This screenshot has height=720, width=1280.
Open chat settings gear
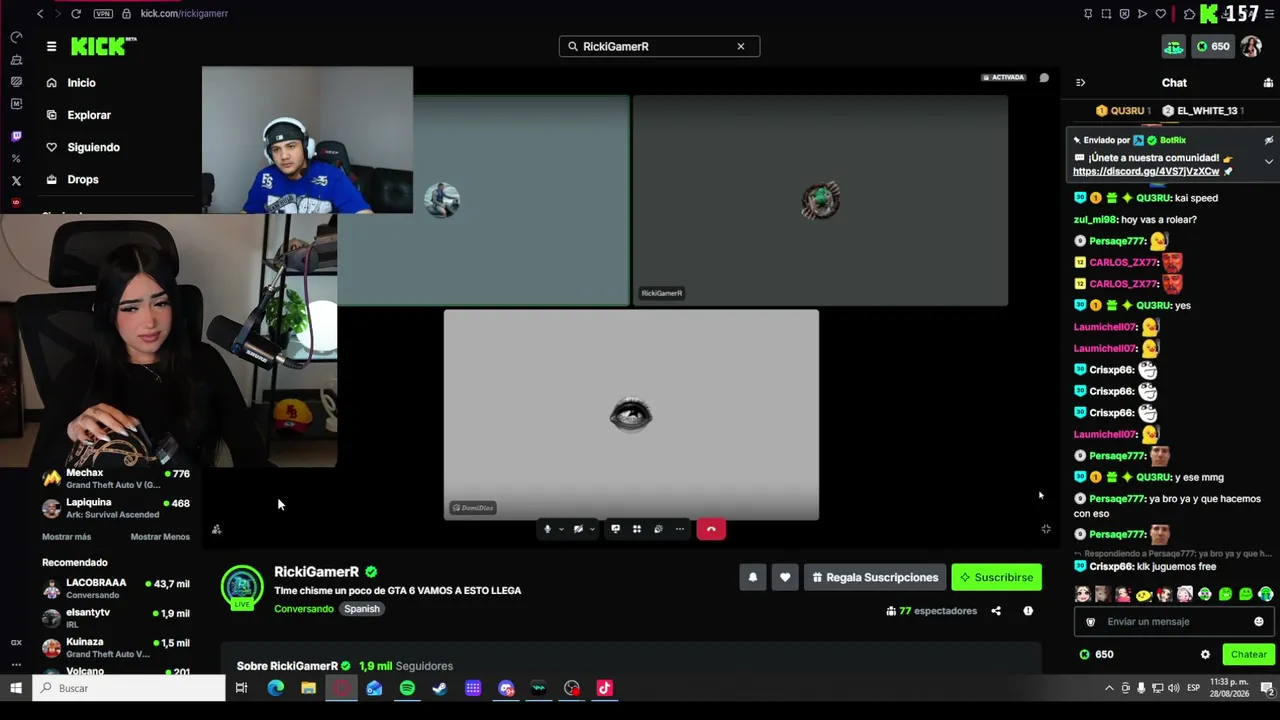point(1205,655)
